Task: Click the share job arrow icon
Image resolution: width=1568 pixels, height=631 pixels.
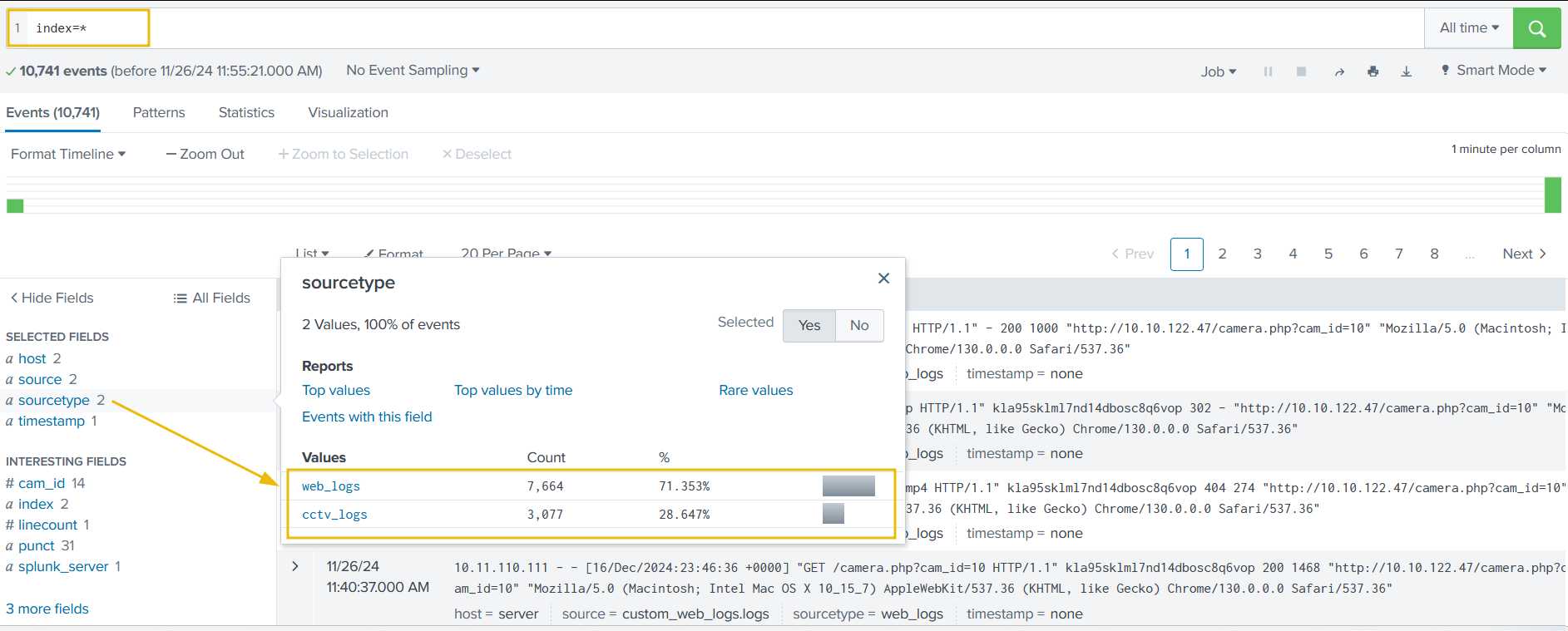Action: tap(1339, 71)
